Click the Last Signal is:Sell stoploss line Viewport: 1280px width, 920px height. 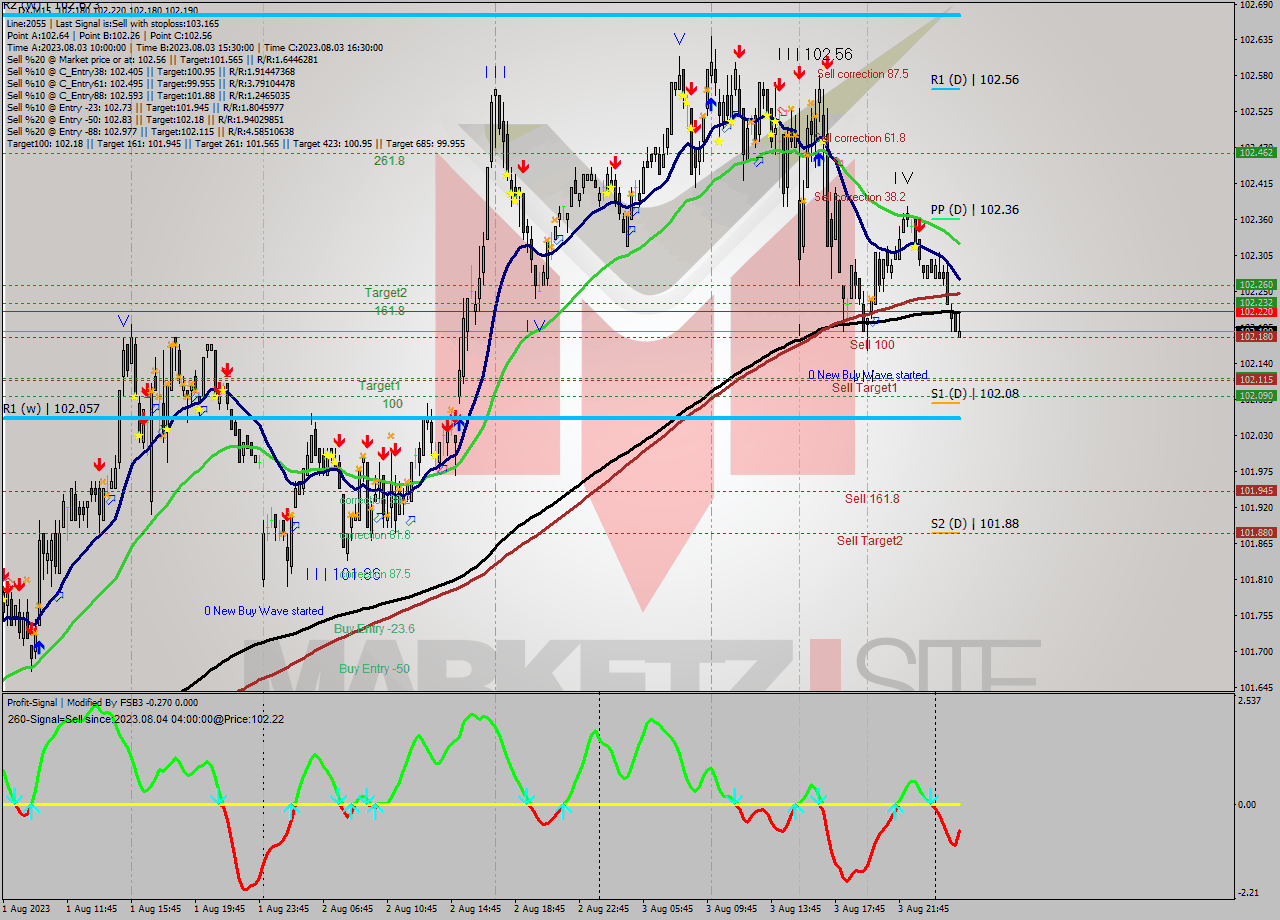click(x=113, y=23)
